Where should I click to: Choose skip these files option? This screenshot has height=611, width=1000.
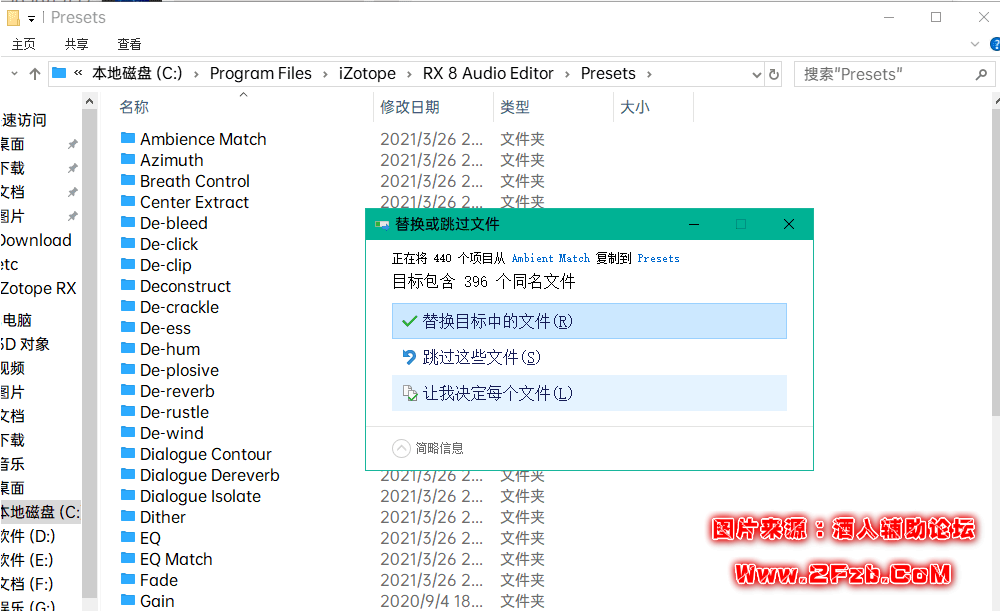click(x=589, y=357)
